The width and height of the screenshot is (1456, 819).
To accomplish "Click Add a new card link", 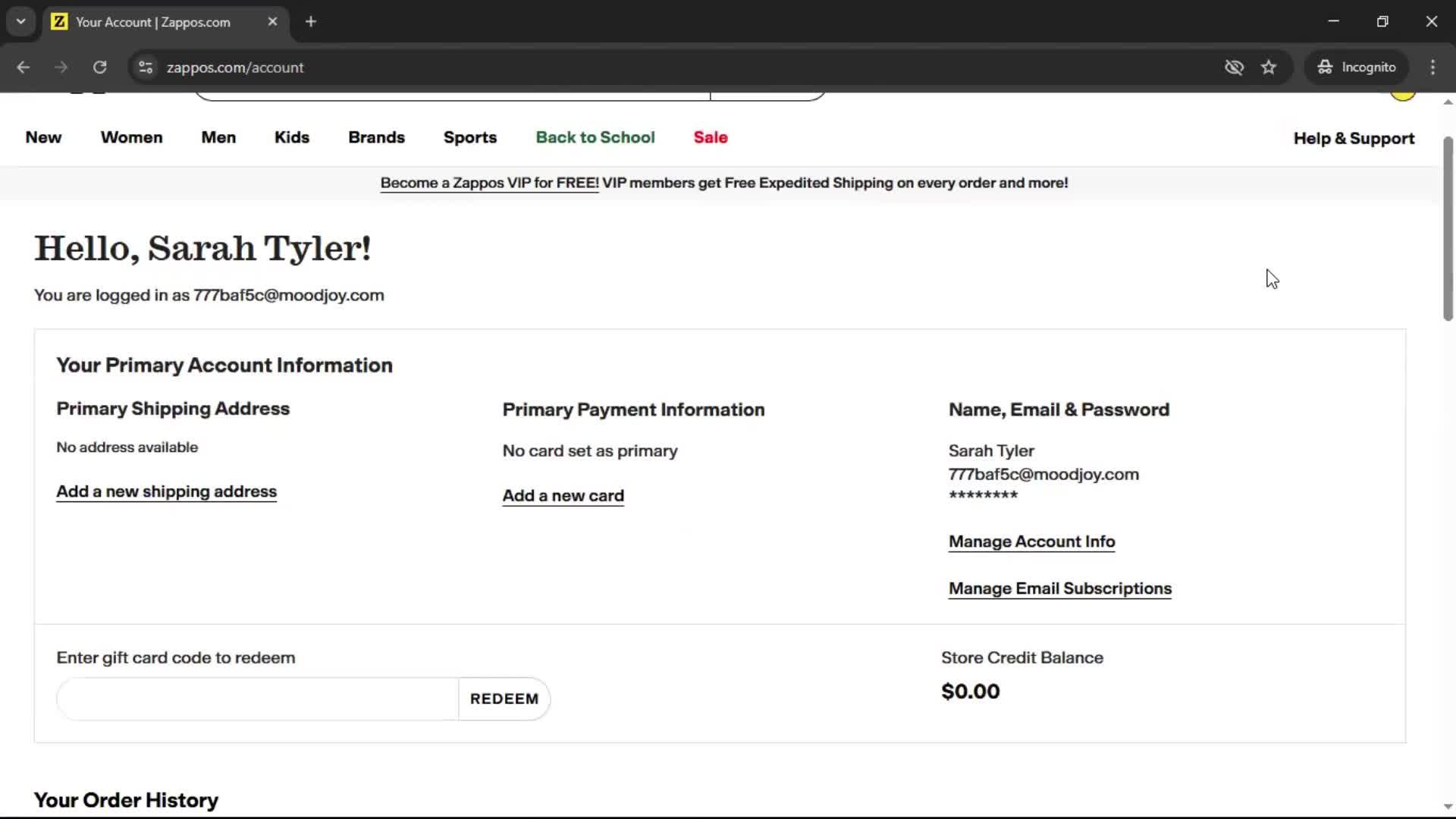I will 563,495.
